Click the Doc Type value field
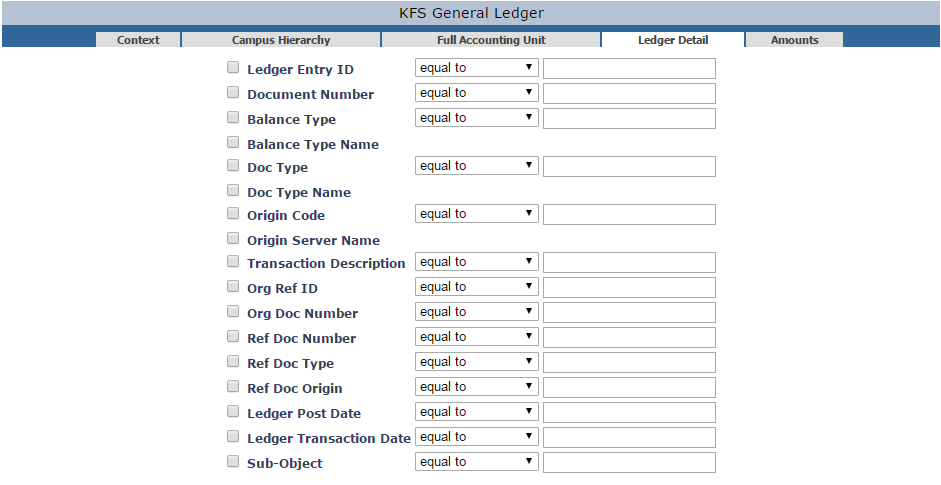This screenshot has width=941, height=485. pyautogui.click(x=630, y=166)
